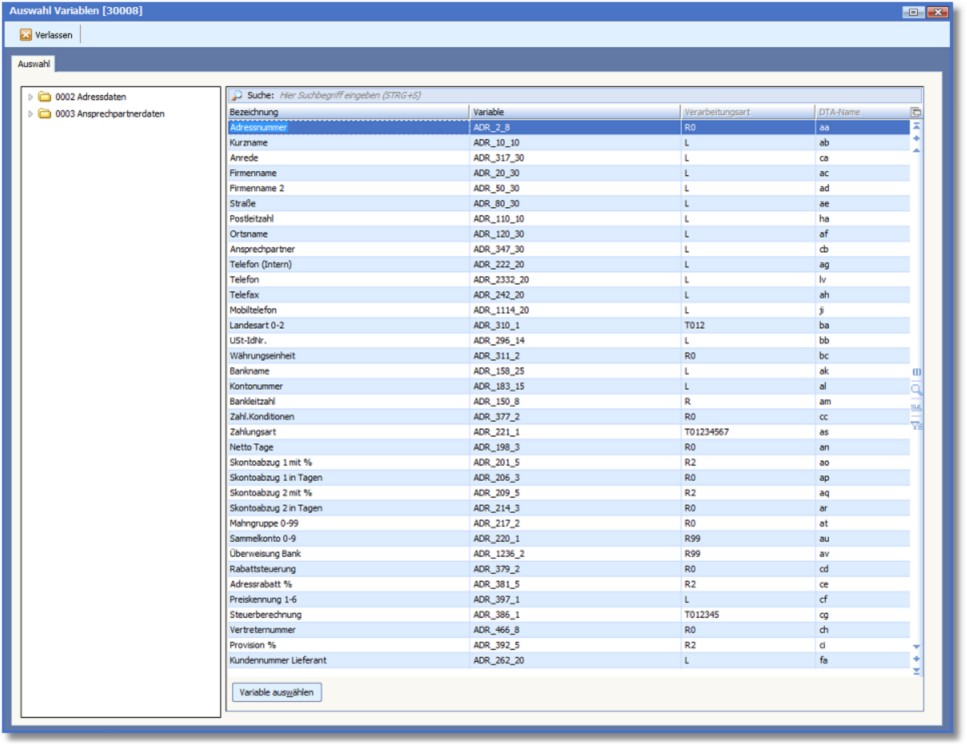967x747 pixels.
Task: Jump to the first row with top arrow
Action: click(916, 127)
